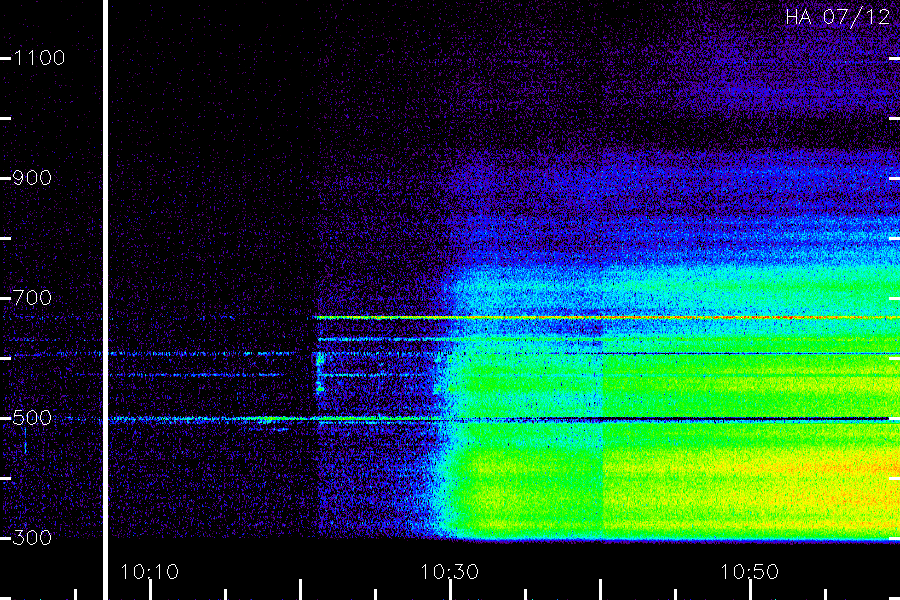Click the 300 frequency axis label
900x600 pixels.
[x=32, y=538]
